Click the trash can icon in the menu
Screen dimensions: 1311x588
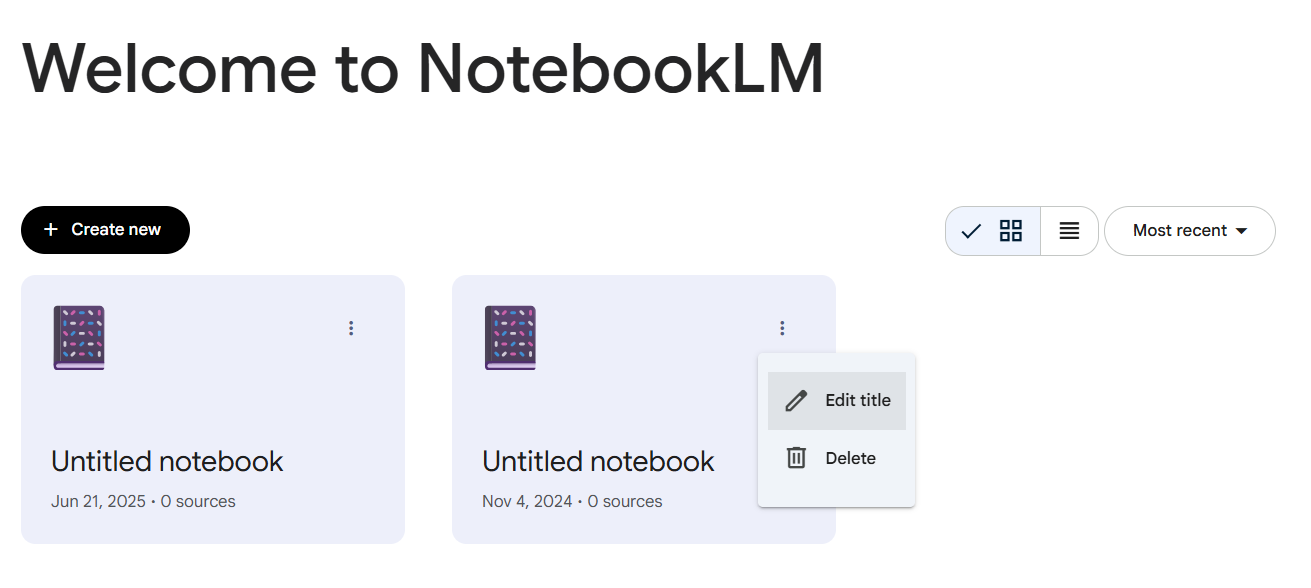point(796,458)
